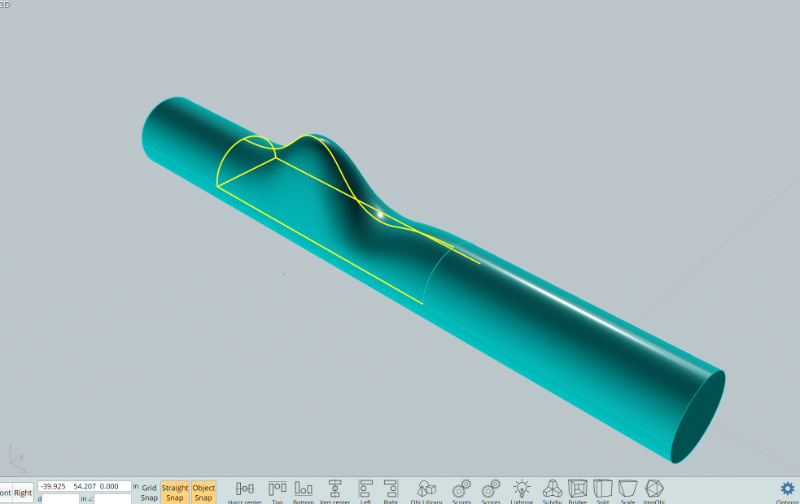Open the Lighting bulb tool

point(521,490)
